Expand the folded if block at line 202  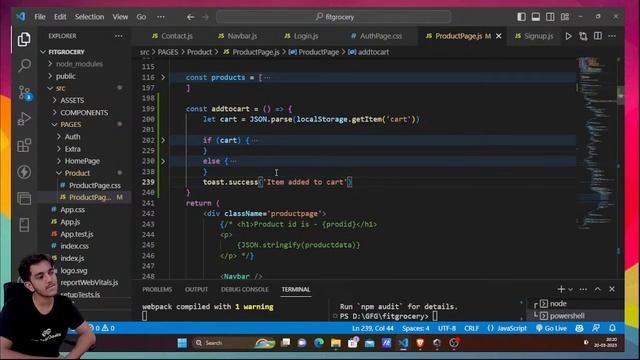(163, 140)
